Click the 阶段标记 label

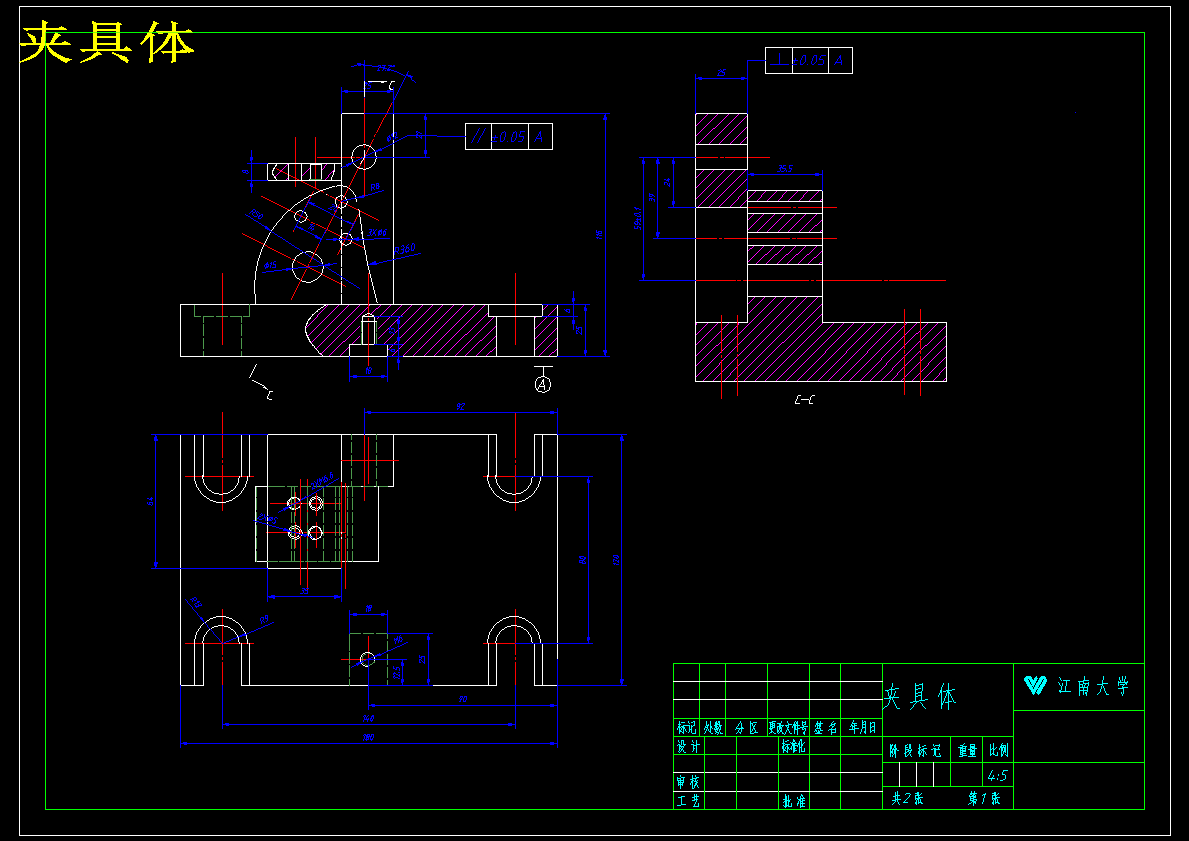[x=916, y=750]
